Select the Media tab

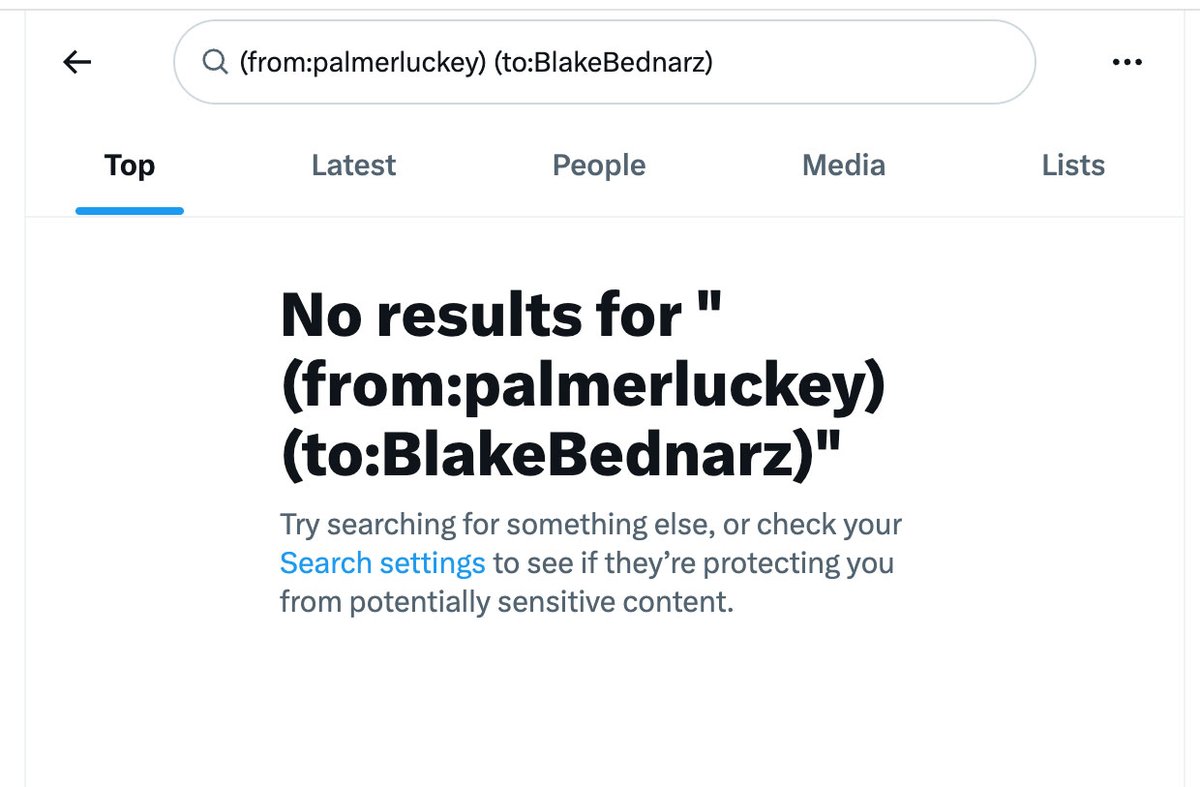pyautogui.click(x=843, y=165)
